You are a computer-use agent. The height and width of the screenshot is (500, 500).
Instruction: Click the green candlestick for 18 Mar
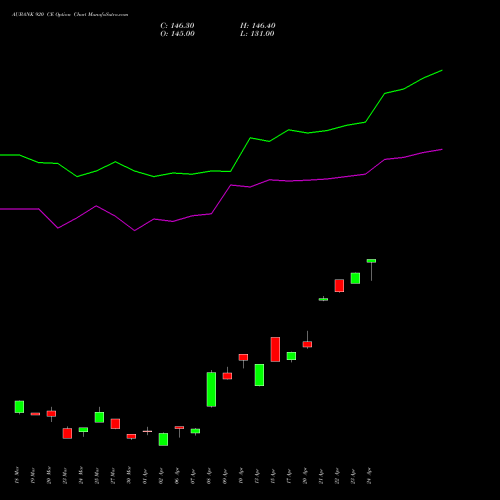click(19, 407)
